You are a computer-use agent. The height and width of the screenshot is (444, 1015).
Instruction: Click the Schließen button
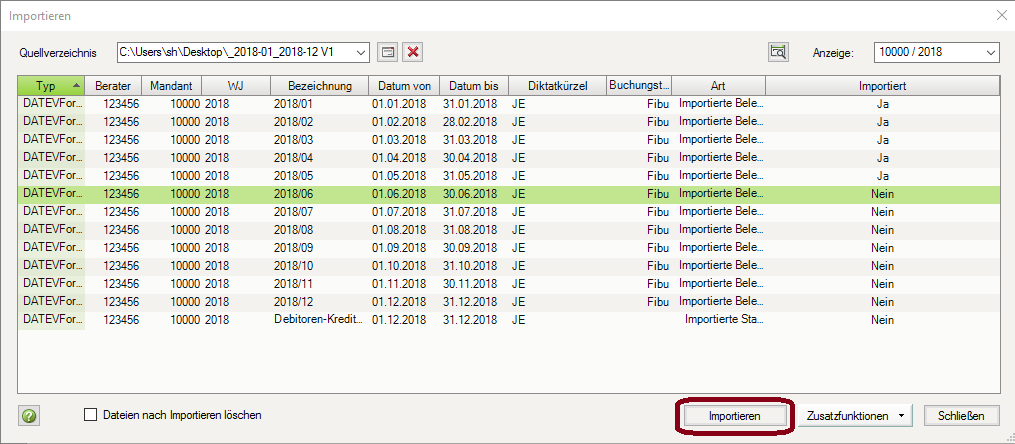[961, 416]
